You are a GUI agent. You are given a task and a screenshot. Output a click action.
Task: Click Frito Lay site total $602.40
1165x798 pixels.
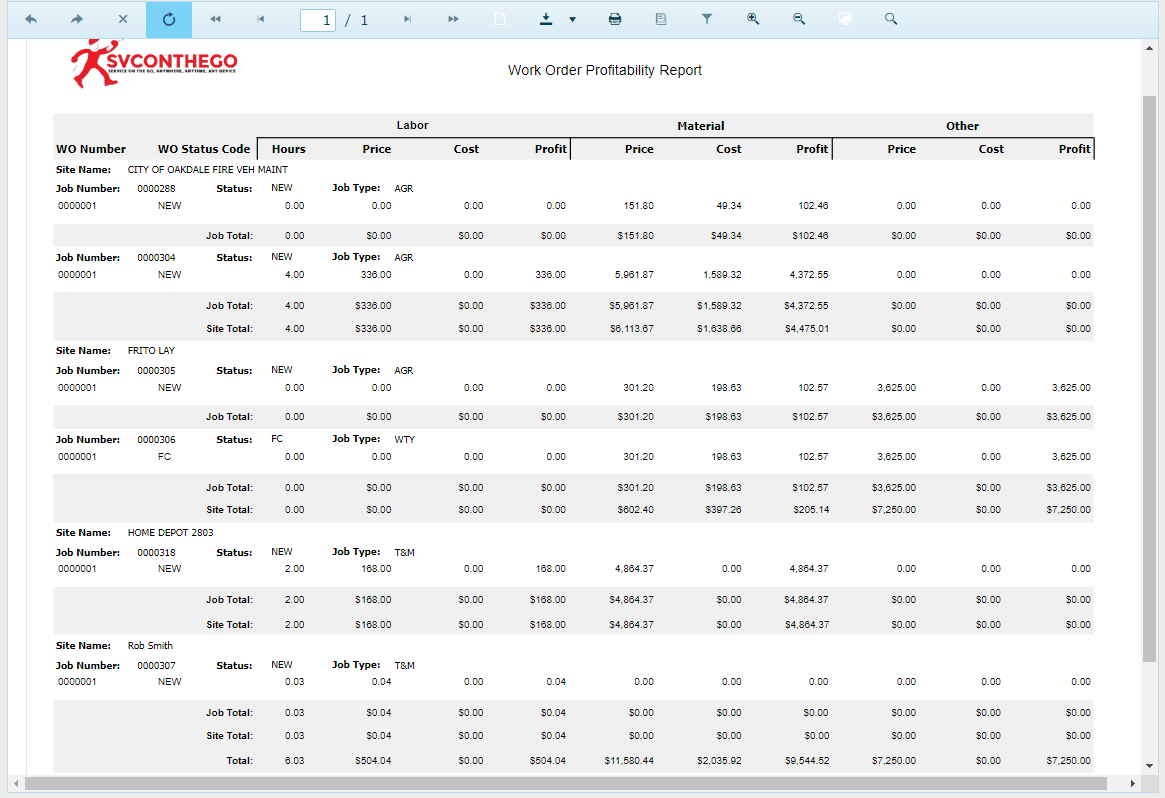pos(635,510)
